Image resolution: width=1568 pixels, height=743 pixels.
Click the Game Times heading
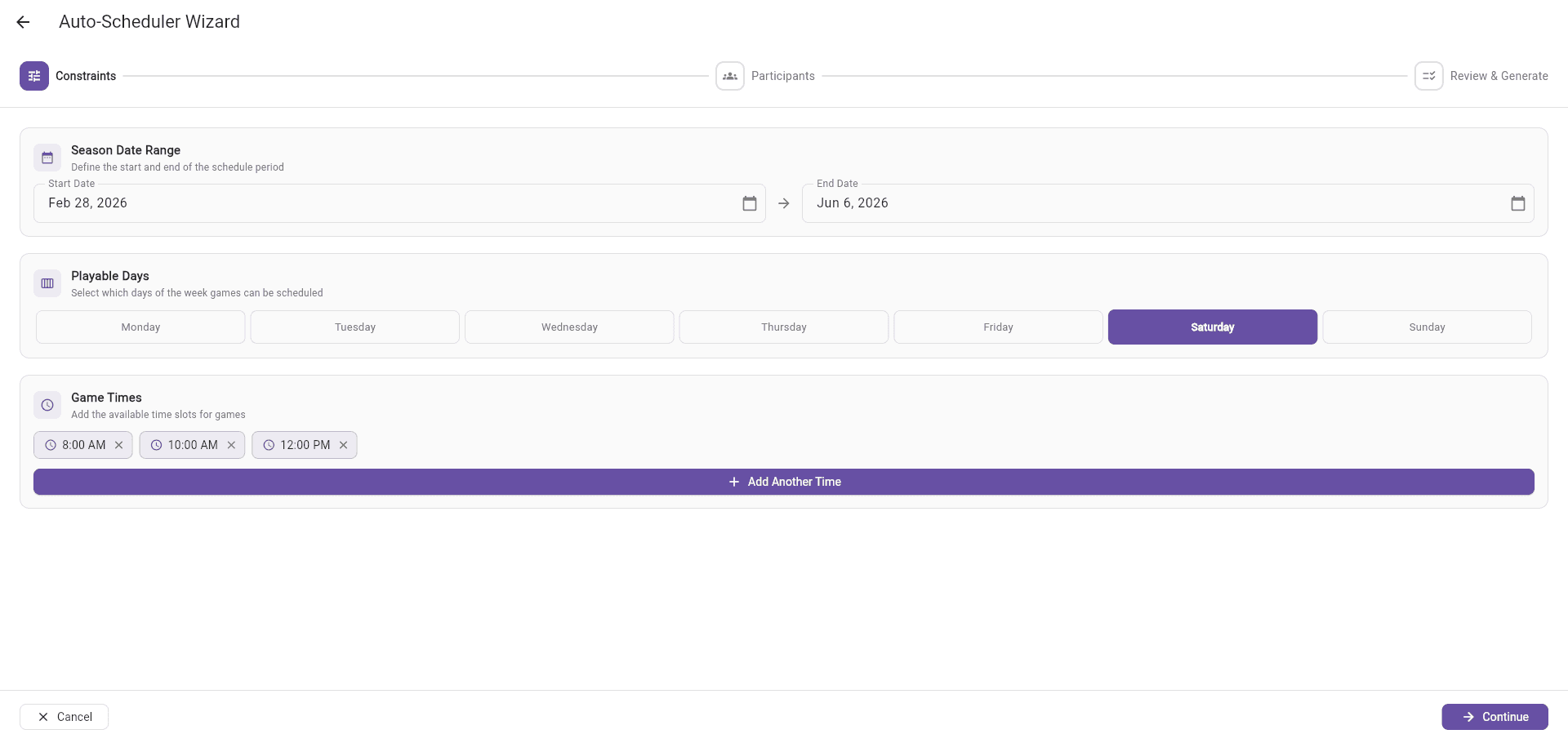106,398
